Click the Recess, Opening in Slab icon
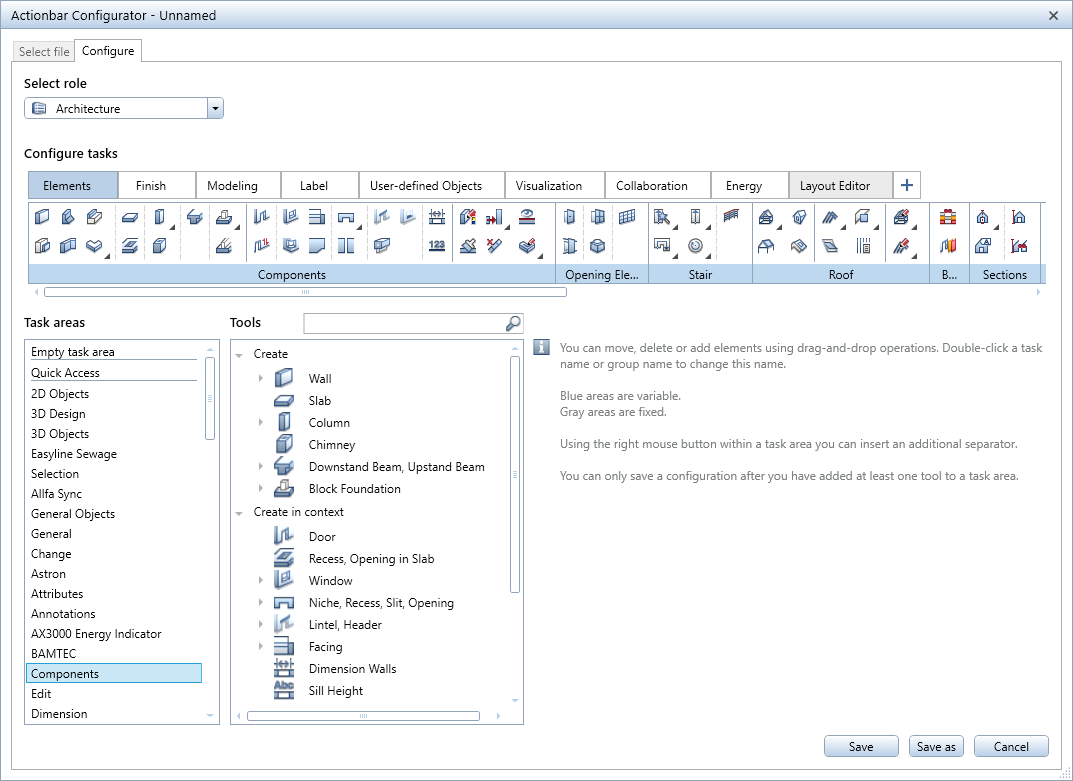Viewport: 1073px width, 781px height. click(x=284, y=559)
